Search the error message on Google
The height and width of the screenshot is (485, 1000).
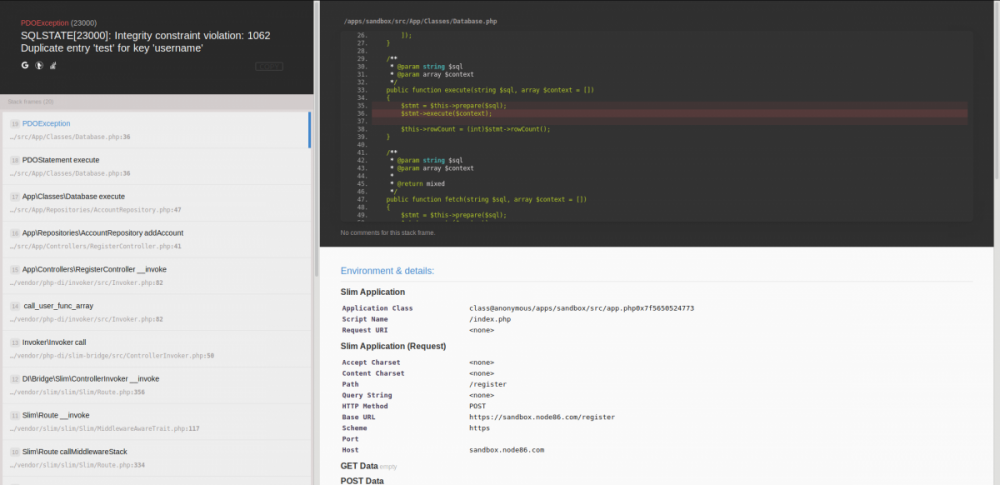(24, 65)
